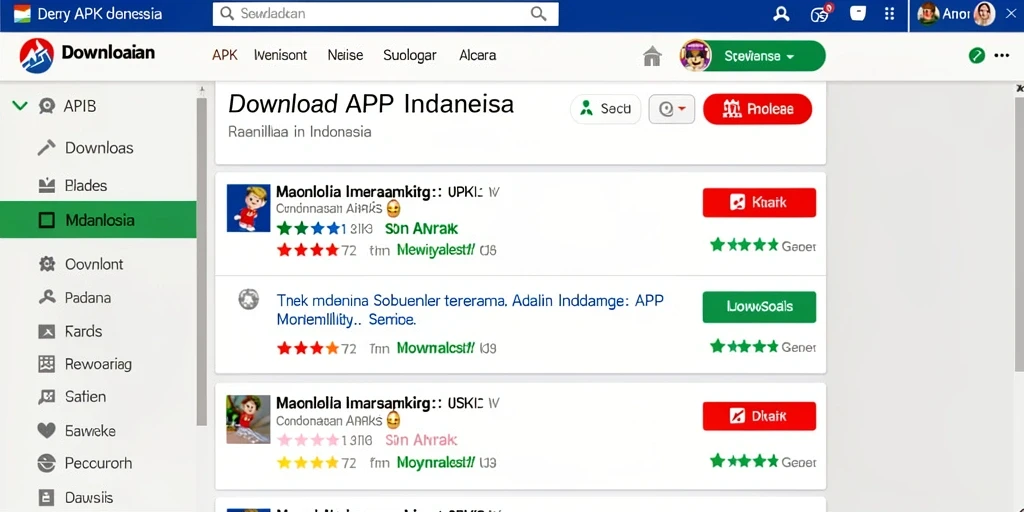Click the round icon next to Peccurorh

click(x=46, y=464)
